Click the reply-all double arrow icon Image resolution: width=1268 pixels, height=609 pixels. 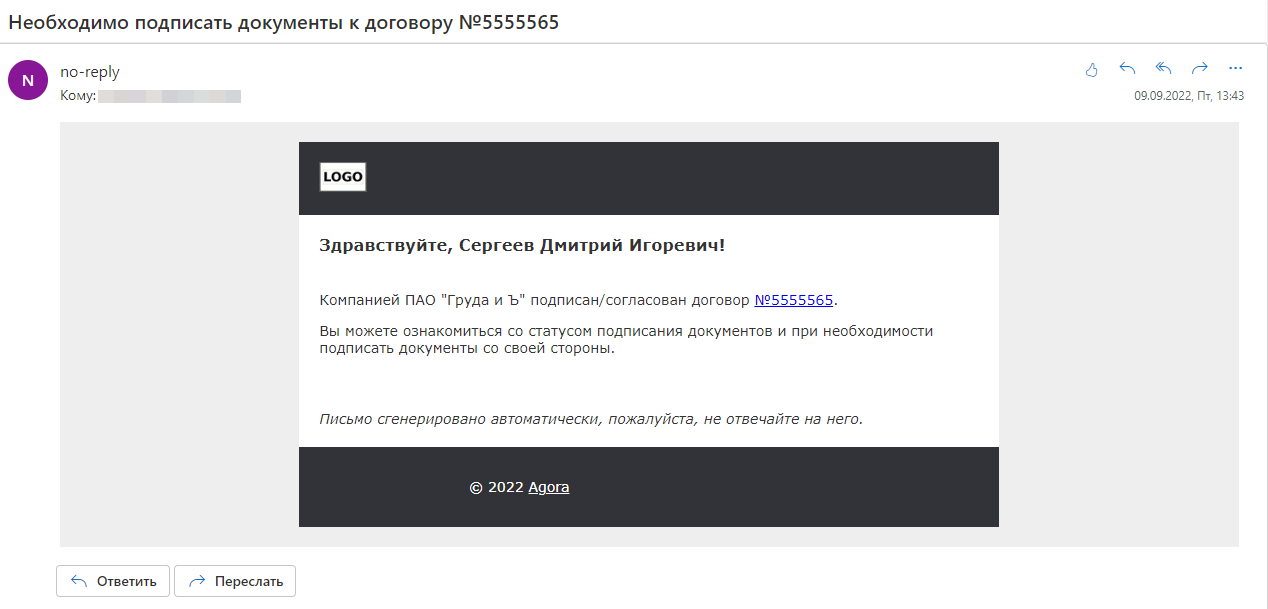click(x=1163, y=69)
